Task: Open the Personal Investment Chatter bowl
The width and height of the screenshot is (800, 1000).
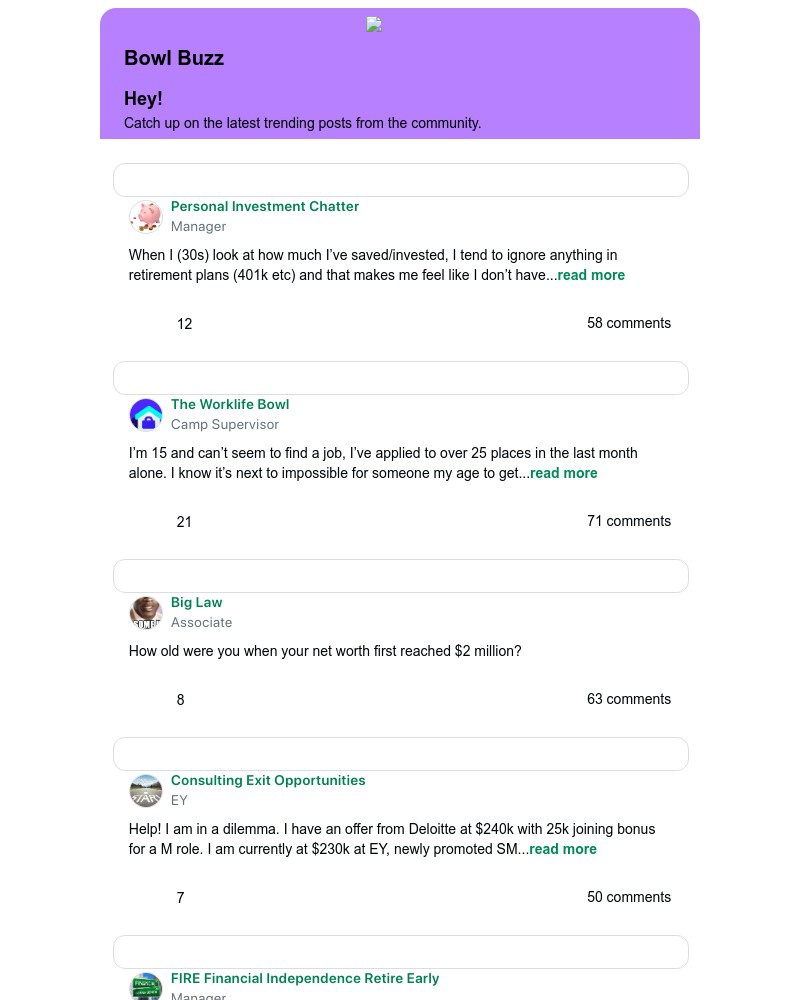Action: pos(265,206)
